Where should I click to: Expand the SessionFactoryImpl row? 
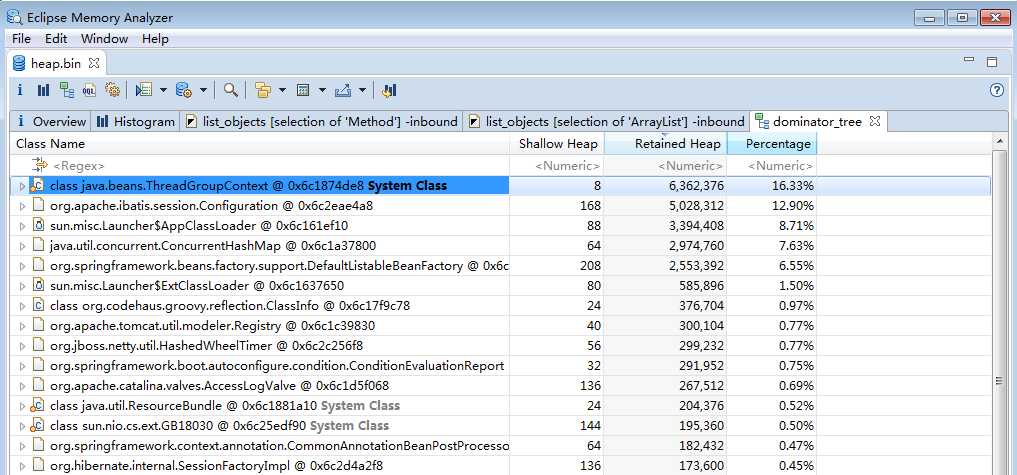(x=21, y=466)
